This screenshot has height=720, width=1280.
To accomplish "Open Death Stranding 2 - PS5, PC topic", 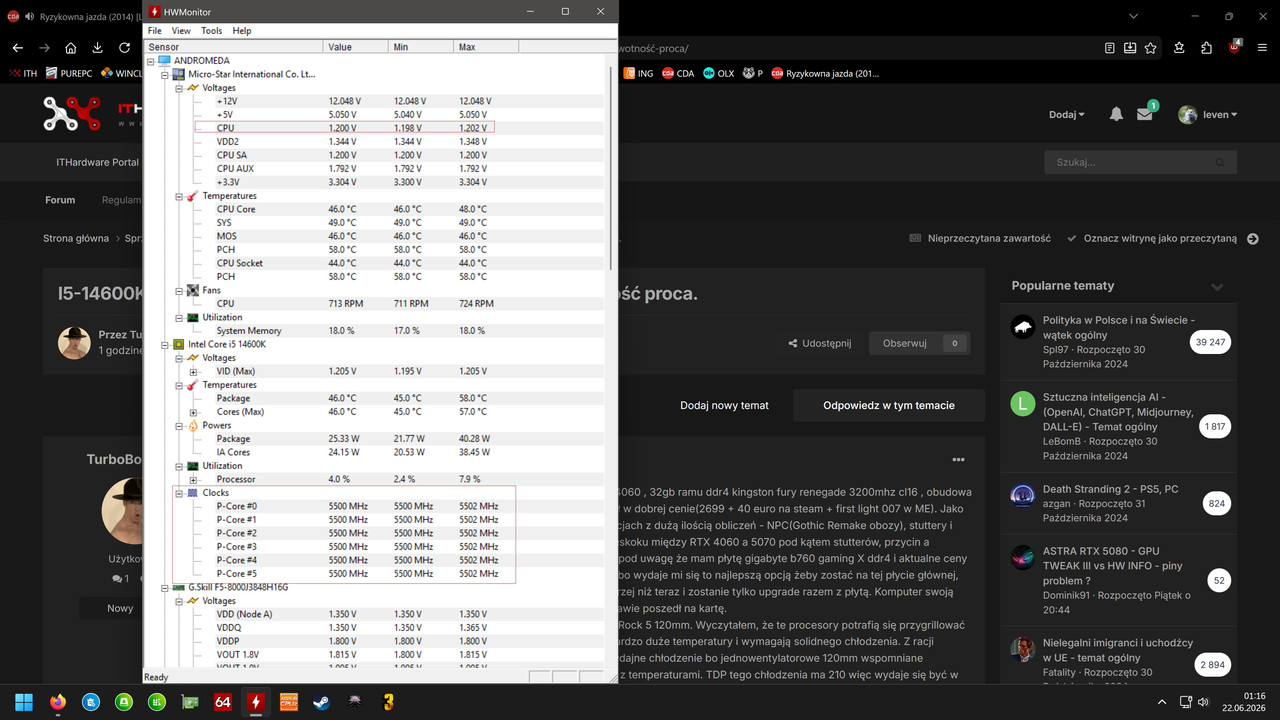I will tap(1111, 489).
